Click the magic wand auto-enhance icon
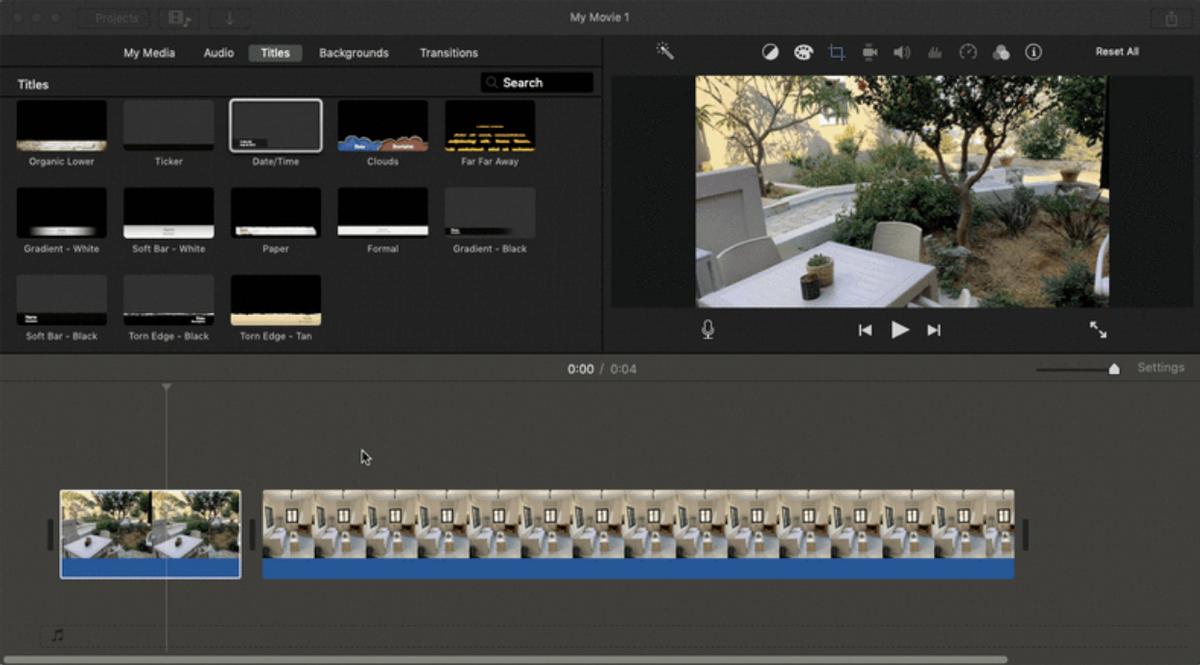This screenshot has width=1200, height=665. pyautogui.click(x=665, y=52)
